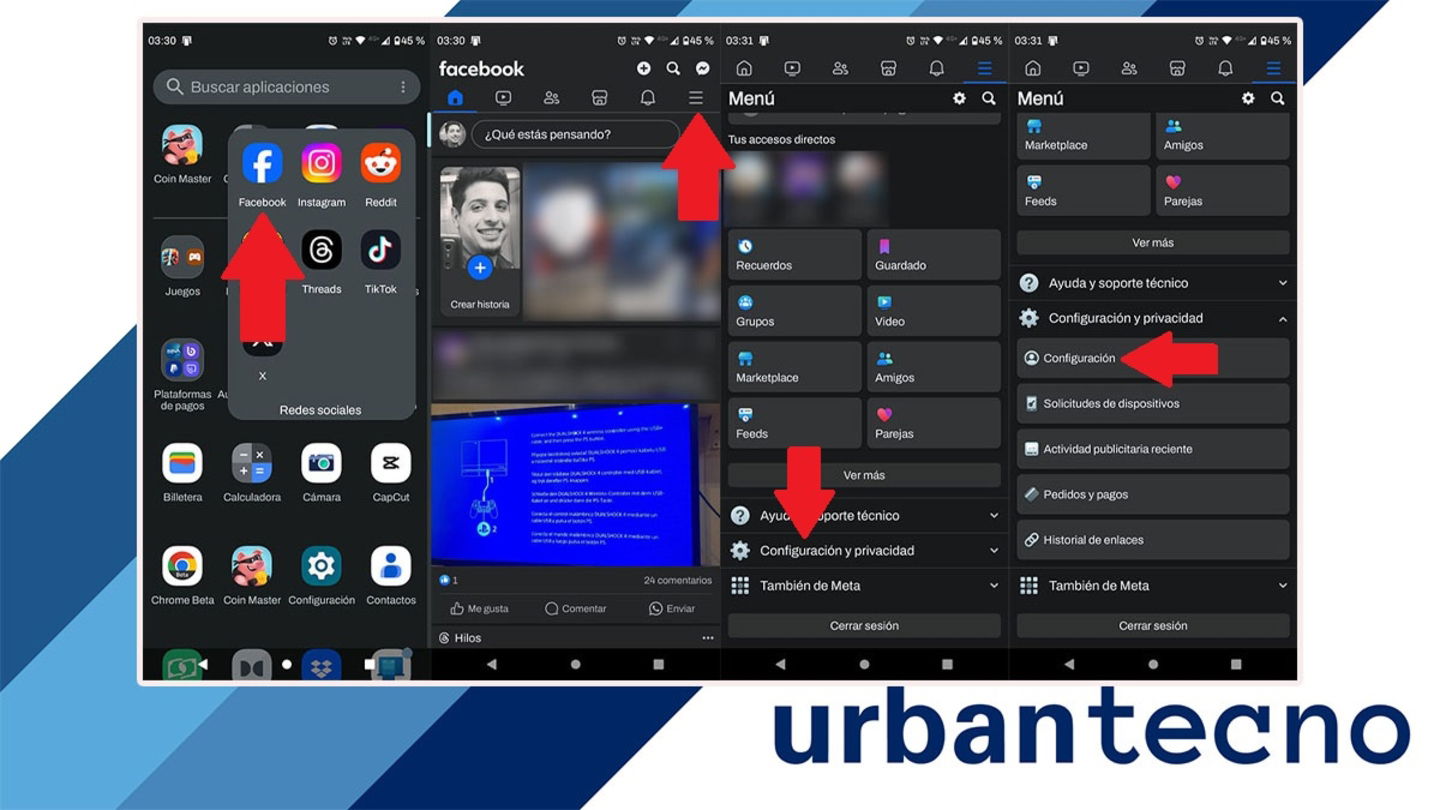
Task: Open the Calculadora app
Action: point(252,463)
